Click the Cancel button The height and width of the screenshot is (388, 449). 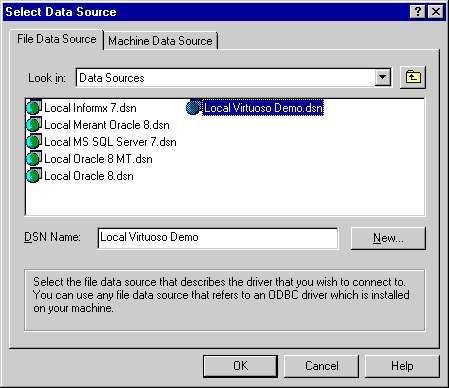pos(322,366)
